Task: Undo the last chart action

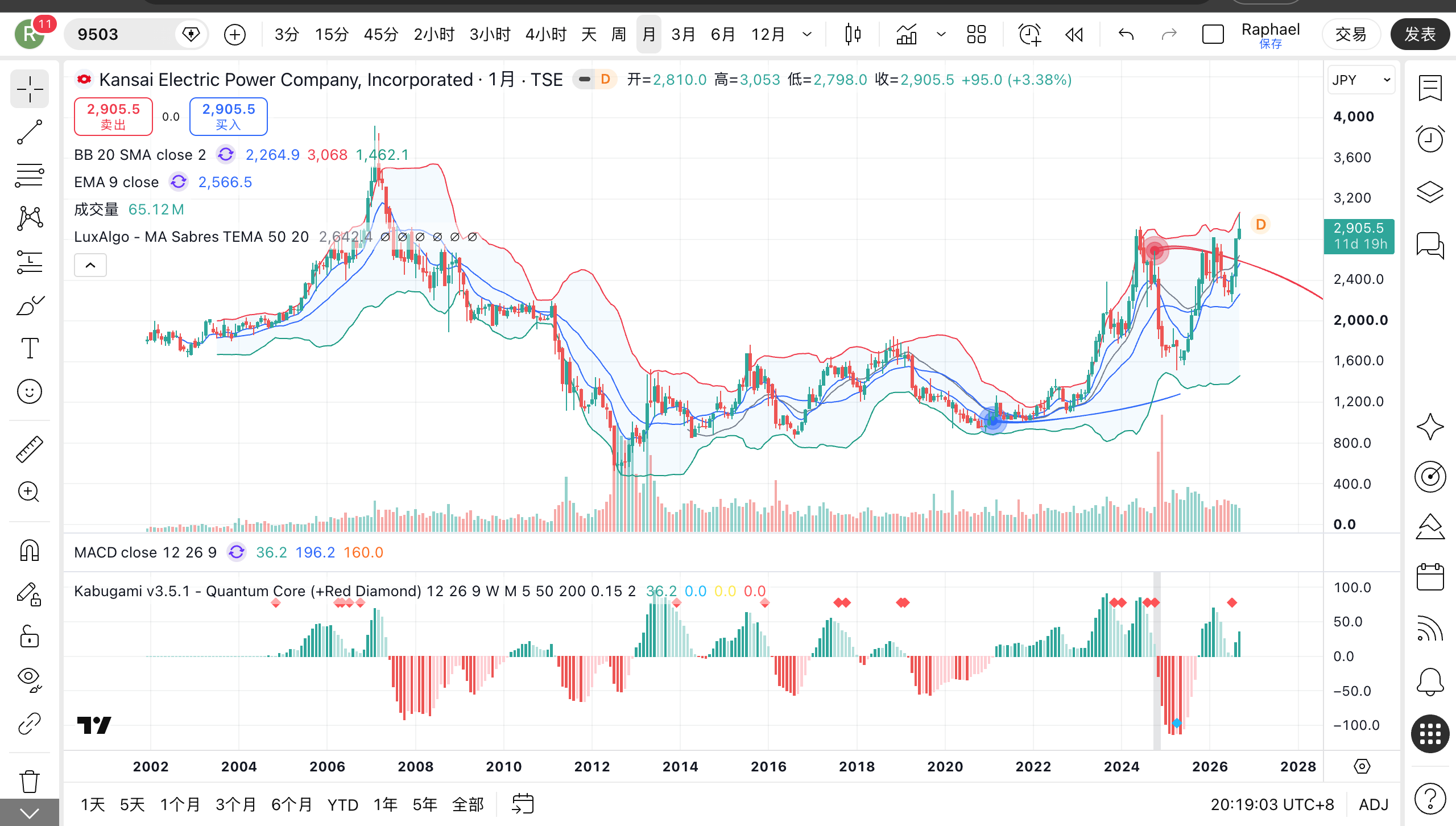Action: click(x=1126, y=35)
